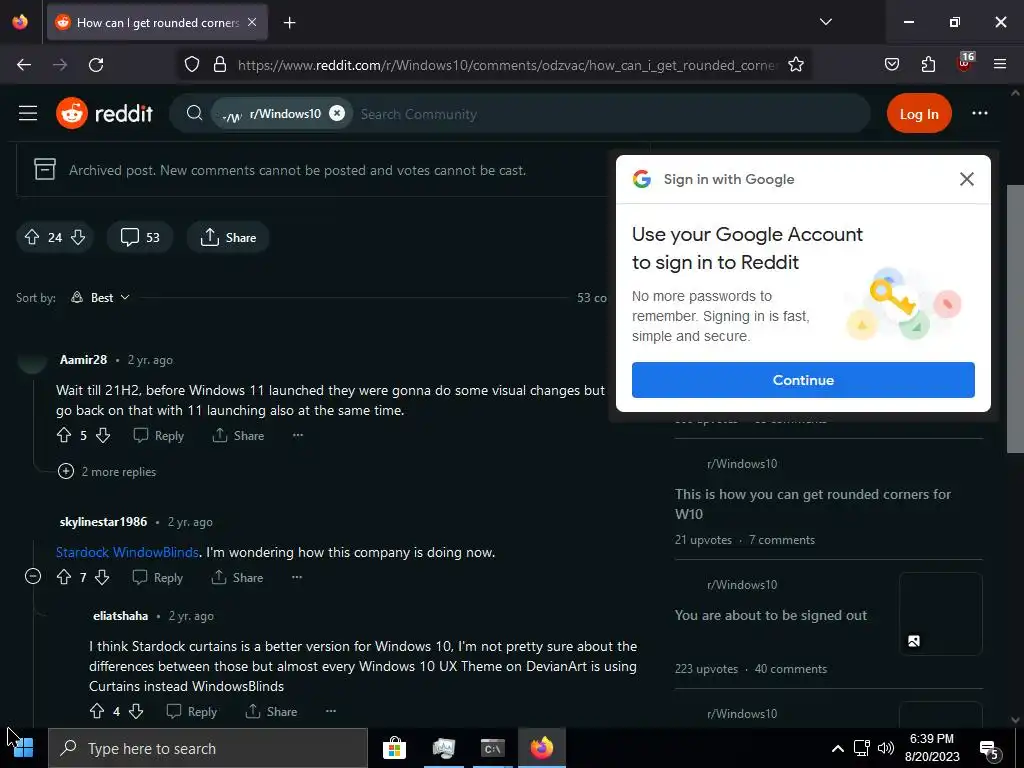Downvote eliatshaha's comment
The height and width of the screenshot is (768, 1024).
pos(136,711)
